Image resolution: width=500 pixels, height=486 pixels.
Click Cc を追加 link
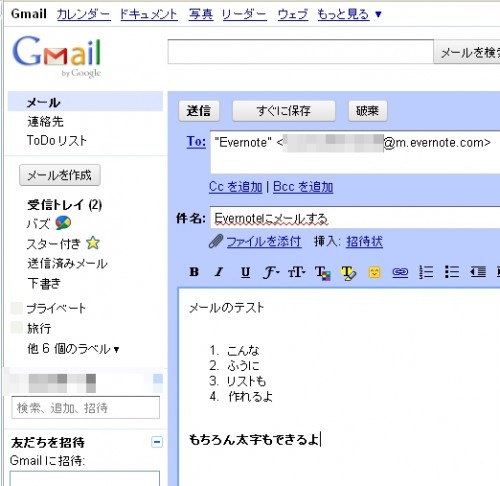(x=236, y=187)
